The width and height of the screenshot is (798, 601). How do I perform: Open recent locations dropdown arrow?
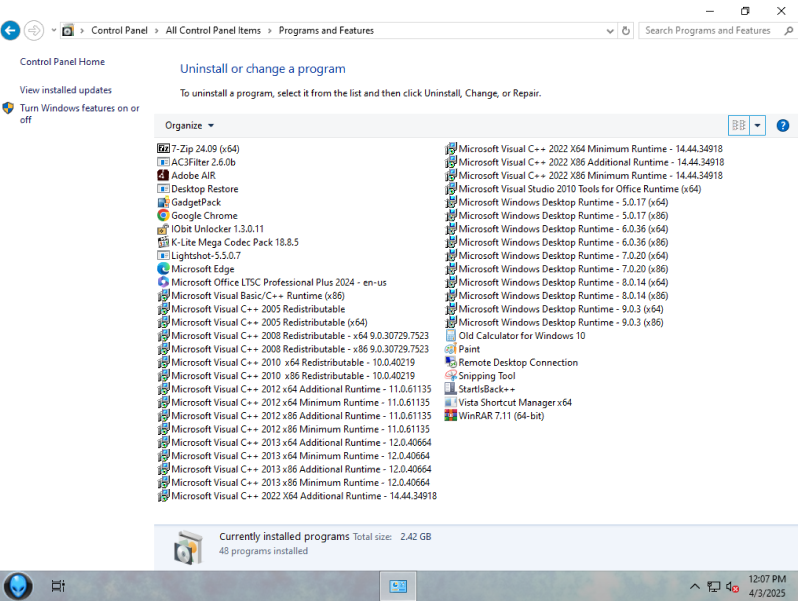pyautogui.click(x=53, y=30)
